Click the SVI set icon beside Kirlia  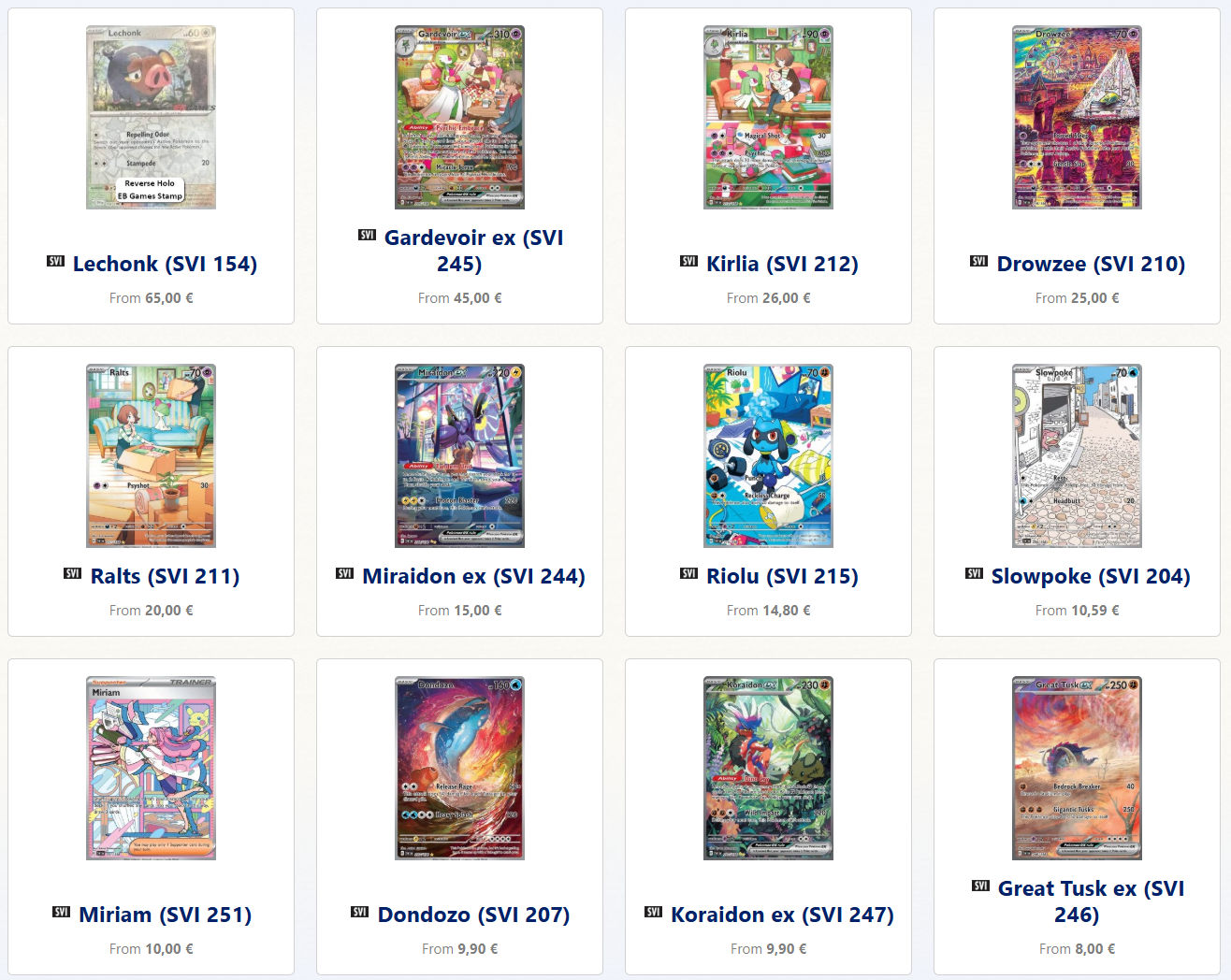click(x=688, y=261)
